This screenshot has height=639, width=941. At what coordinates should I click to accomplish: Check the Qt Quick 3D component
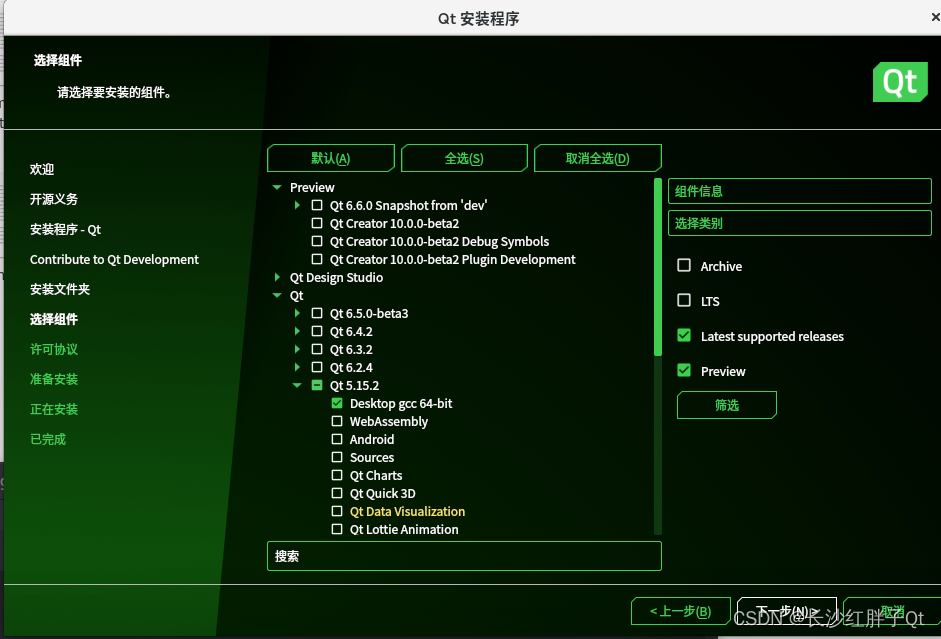click(337, 493)
